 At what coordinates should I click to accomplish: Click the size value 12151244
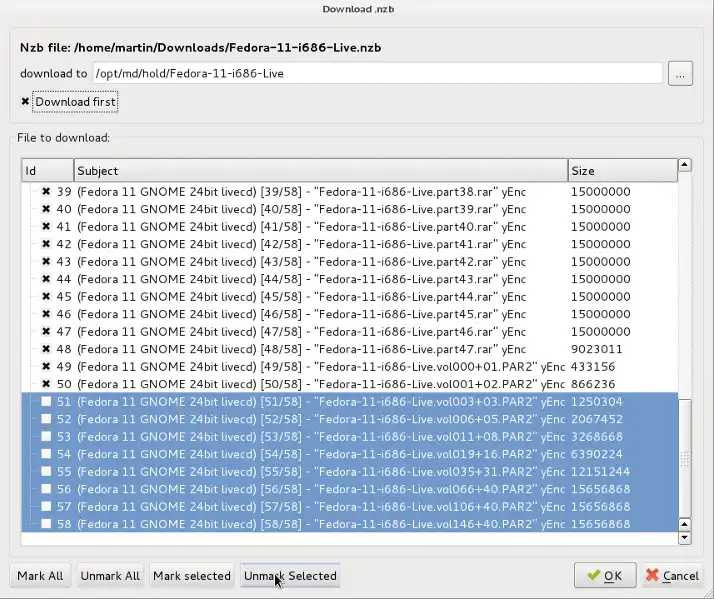[x=601, y=471]
